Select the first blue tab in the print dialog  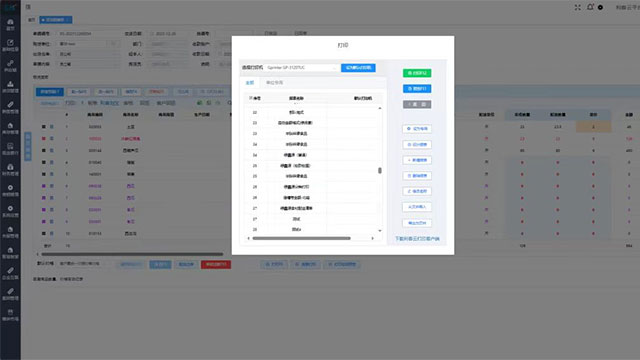250,83
